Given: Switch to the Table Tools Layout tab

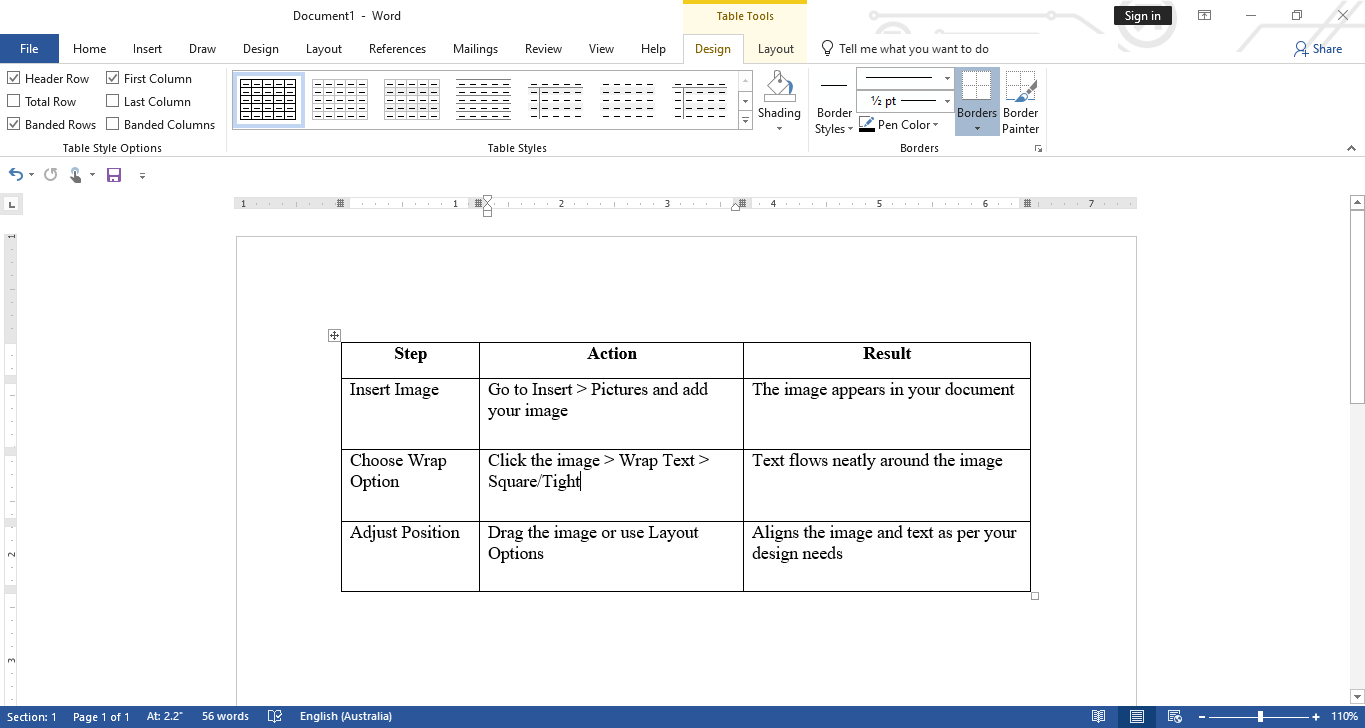Looking at the screenshot, I should tap(775, 48).
